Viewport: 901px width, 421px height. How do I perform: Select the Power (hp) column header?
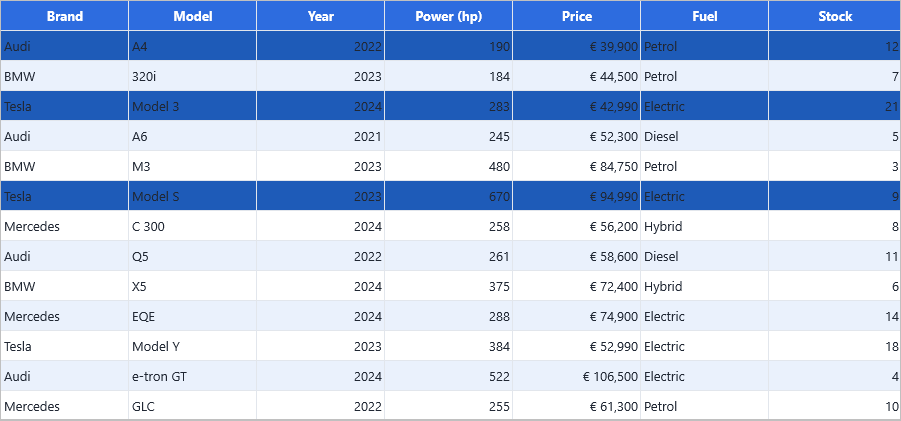tap(449, 16)
